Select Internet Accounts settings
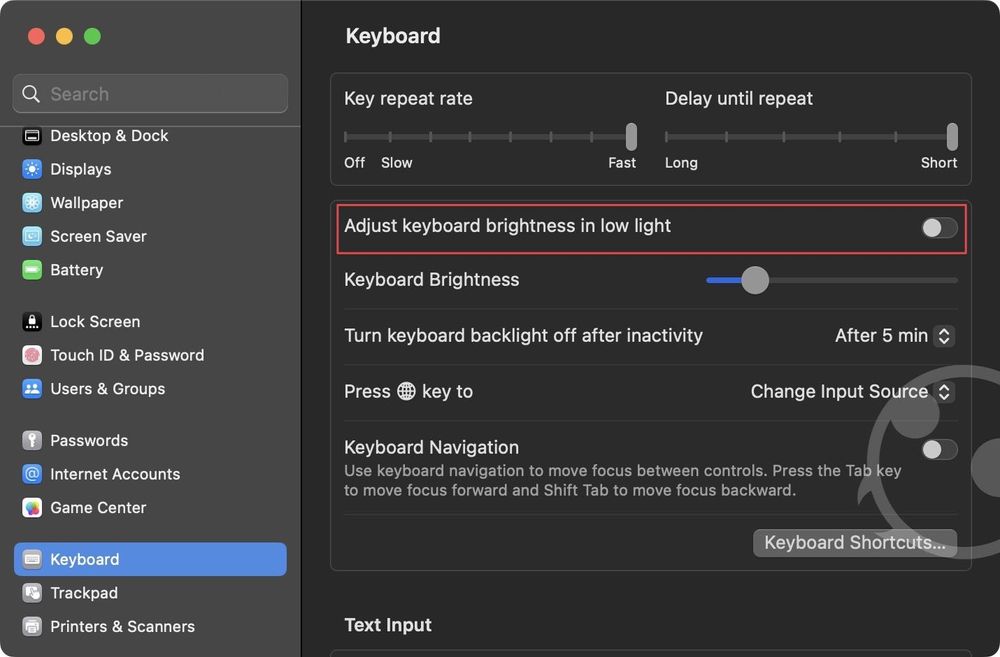The width and height of the screenshot is (1000, 657). (x=115, y=474)
